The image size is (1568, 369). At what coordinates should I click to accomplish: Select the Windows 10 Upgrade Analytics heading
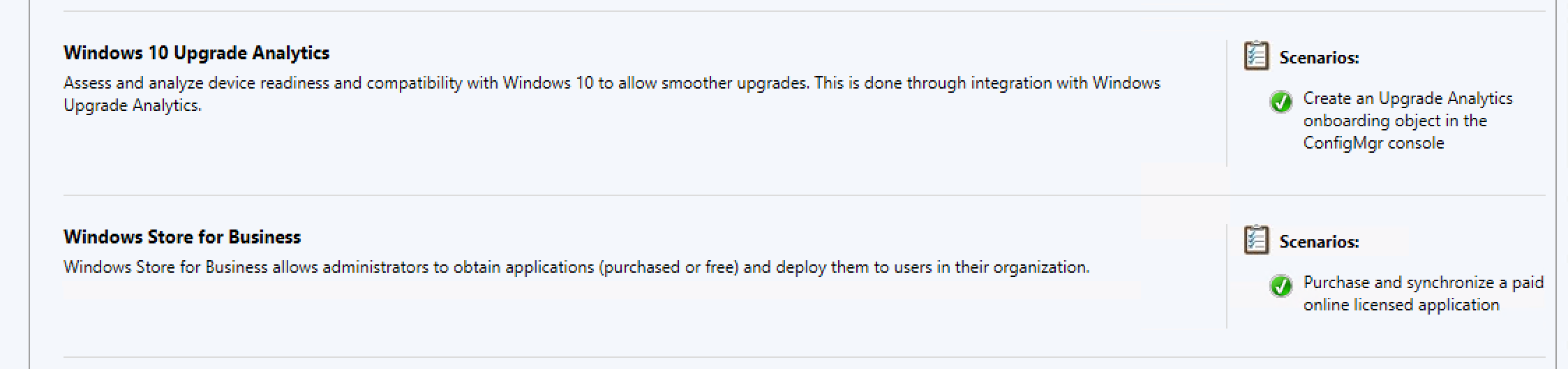196,53
